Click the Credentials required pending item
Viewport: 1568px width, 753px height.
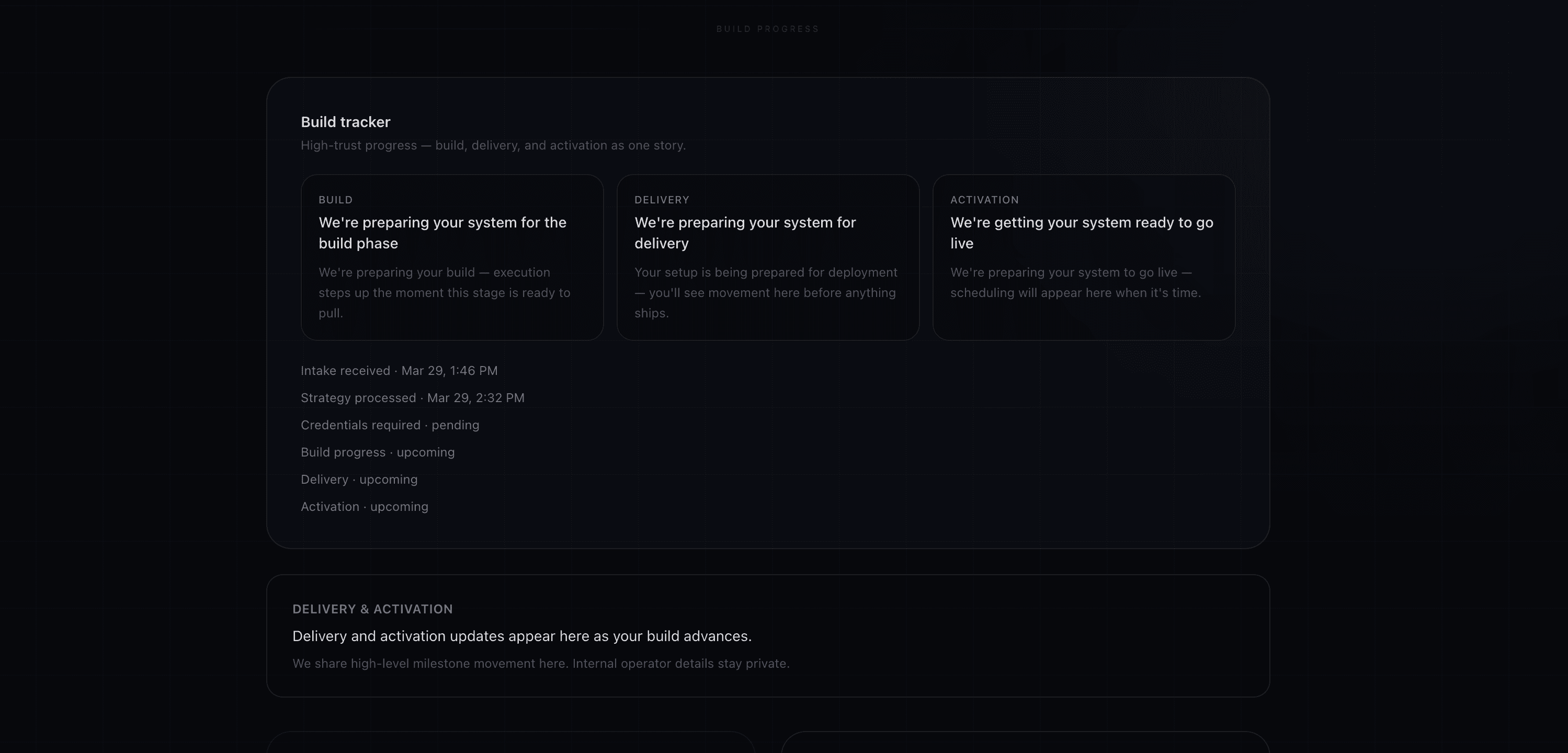point(390,425)
